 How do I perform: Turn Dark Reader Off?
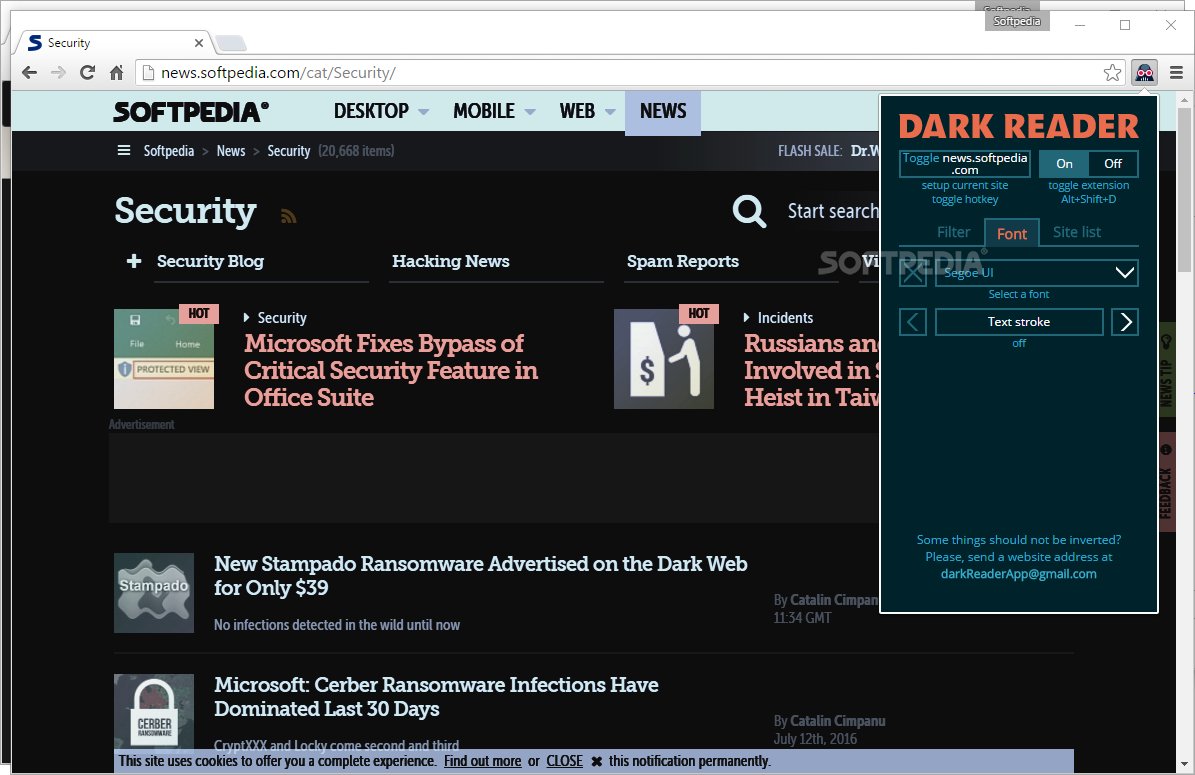point(1113,163)
